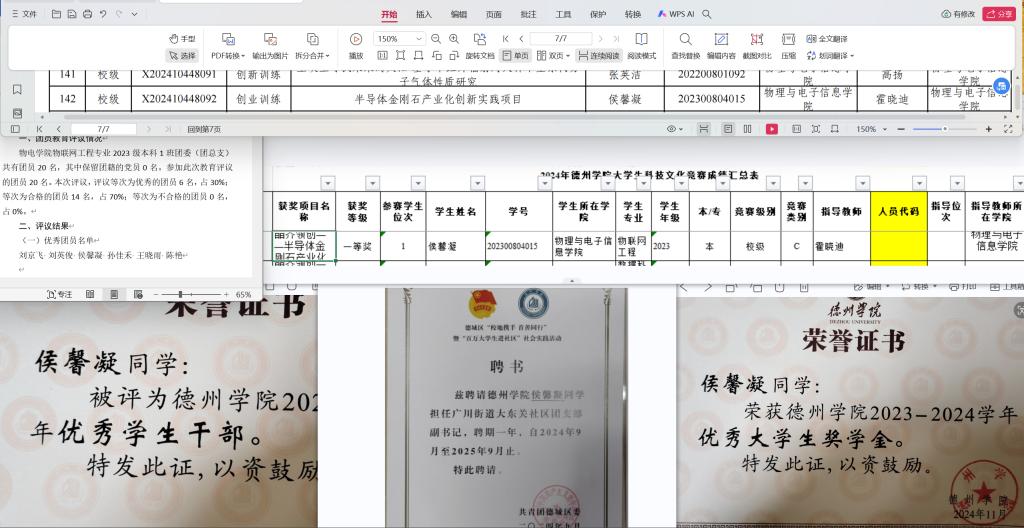Jump to first page in top toolbar

tap(506, 39)
